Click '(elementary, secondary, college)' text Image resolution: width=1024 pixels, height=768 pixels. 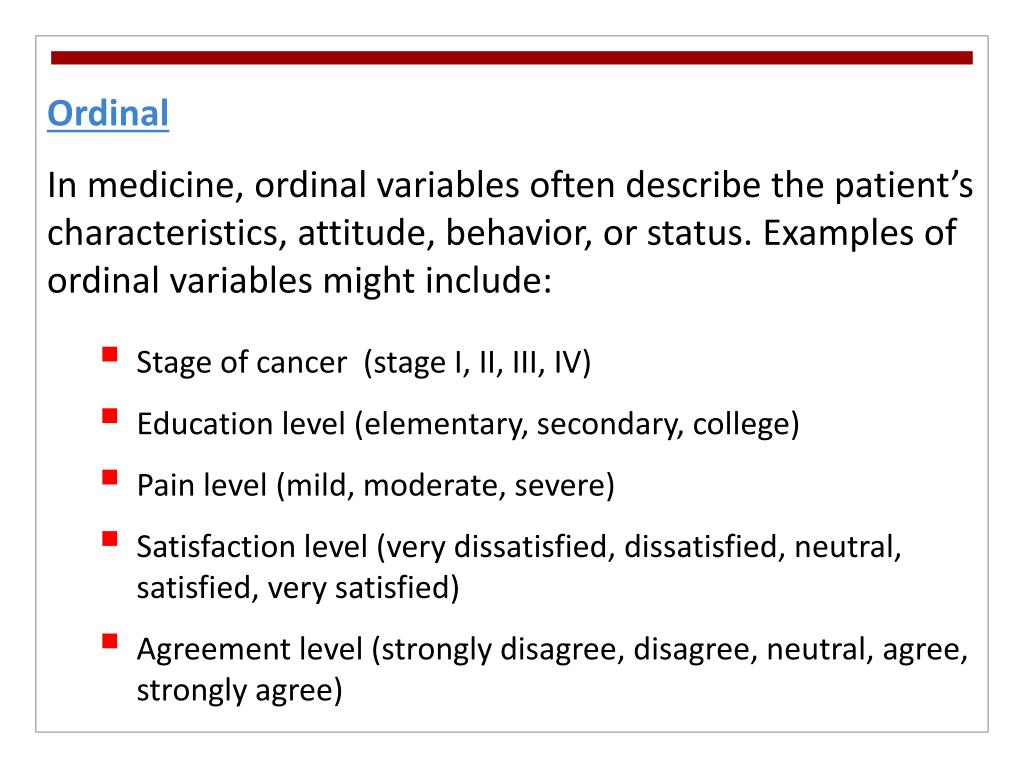577,424
